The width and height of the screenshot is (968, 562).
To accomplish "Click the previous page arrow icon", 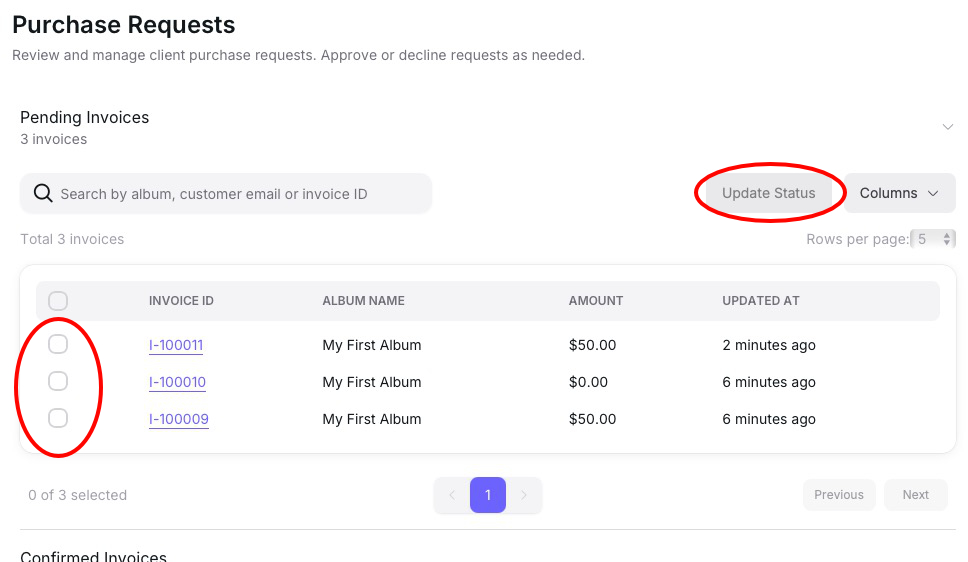I will pos(452,495).
